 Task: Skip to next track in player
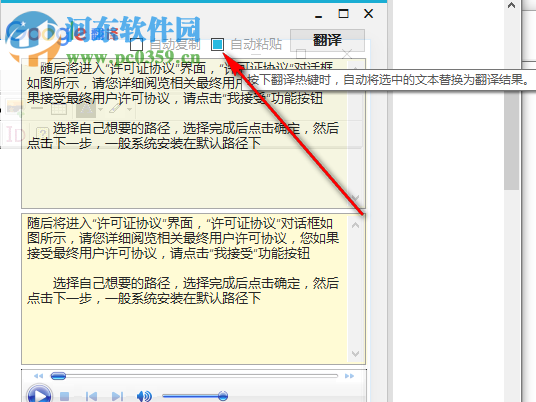[117, 397]
